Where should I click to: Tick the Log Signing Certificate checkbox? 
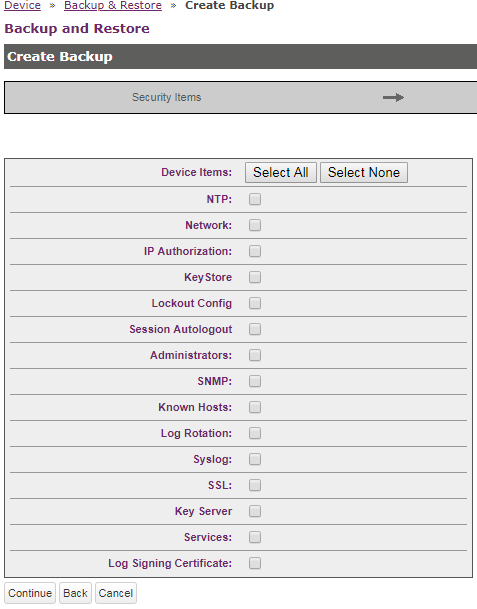click(255, 564)
